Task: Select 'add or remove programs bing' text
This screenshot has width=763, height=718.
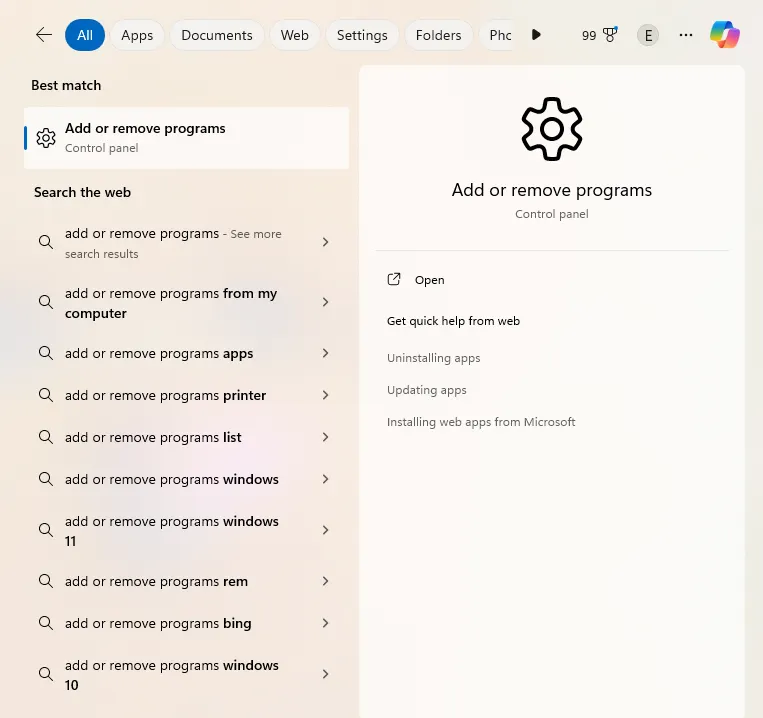Action: 158,623
